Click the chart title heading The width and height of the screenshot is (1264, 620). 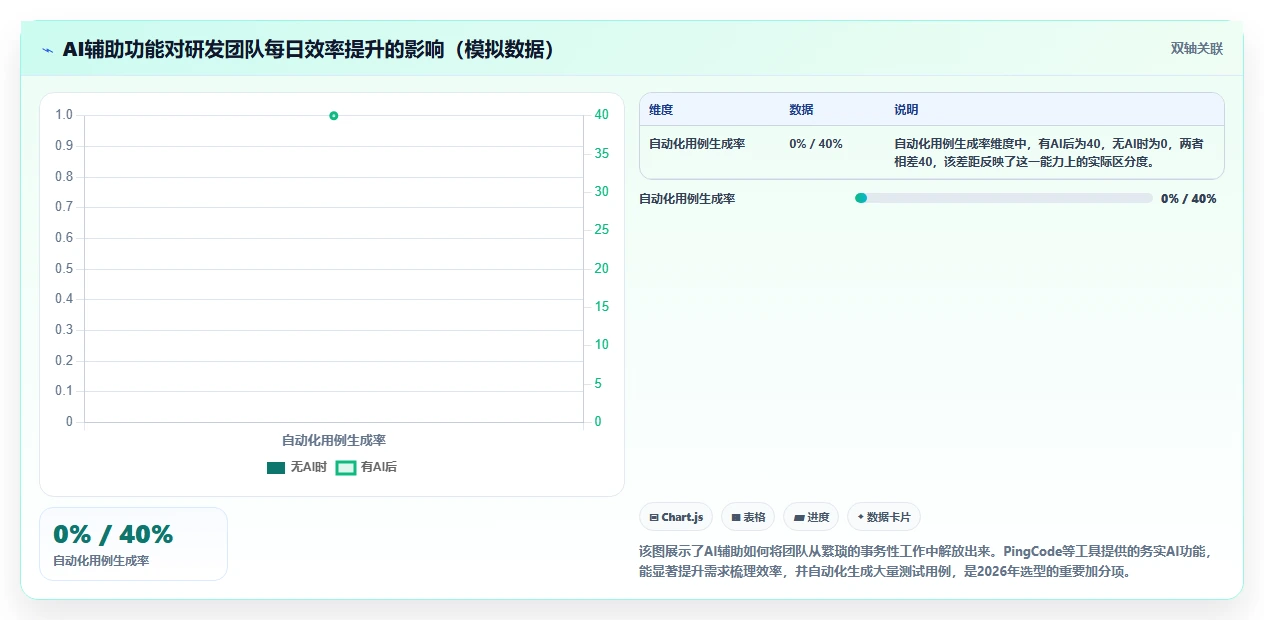tap(309, 49)
